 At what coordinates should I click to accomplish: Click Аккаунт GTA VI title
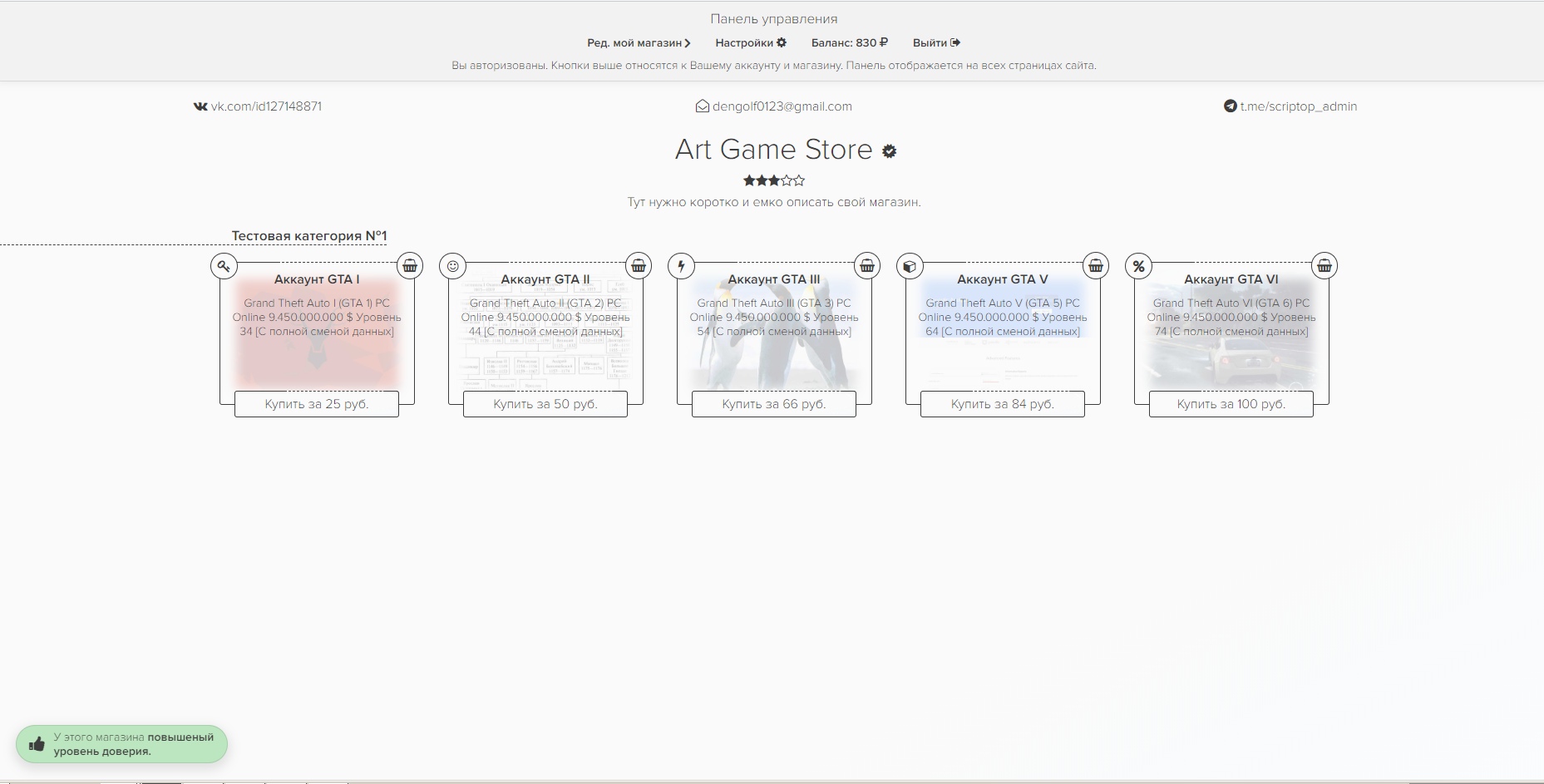pos(1231,279)
